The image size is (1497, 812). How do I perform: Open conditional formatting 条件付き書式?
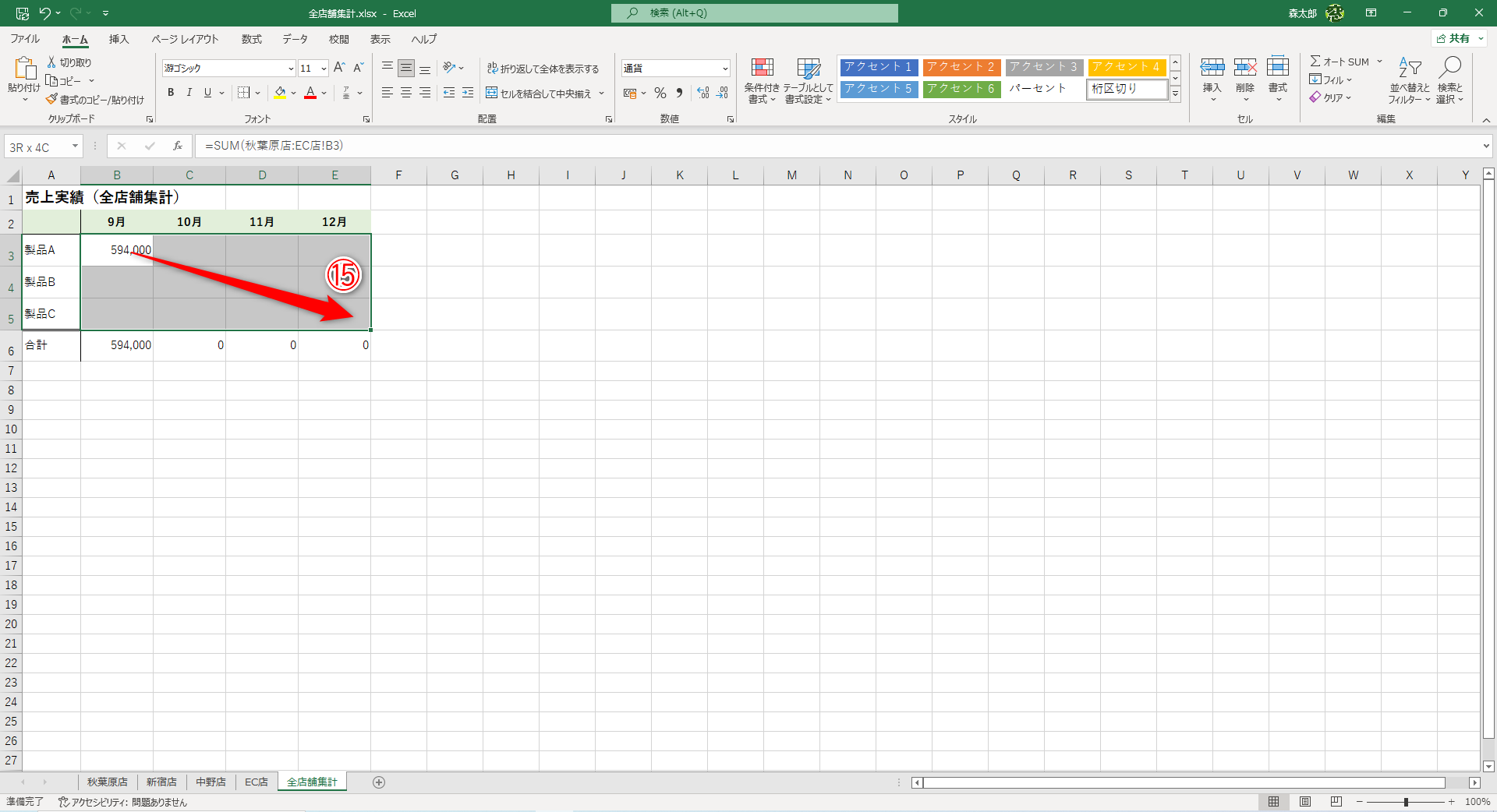point(762,80)
